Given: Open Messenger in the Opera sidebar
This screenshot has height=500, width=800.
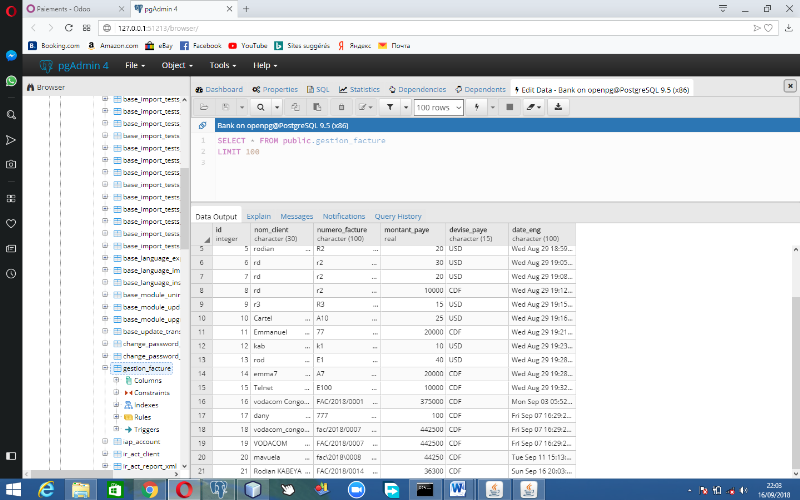Looking at the screenshot, I should [11, 56].
